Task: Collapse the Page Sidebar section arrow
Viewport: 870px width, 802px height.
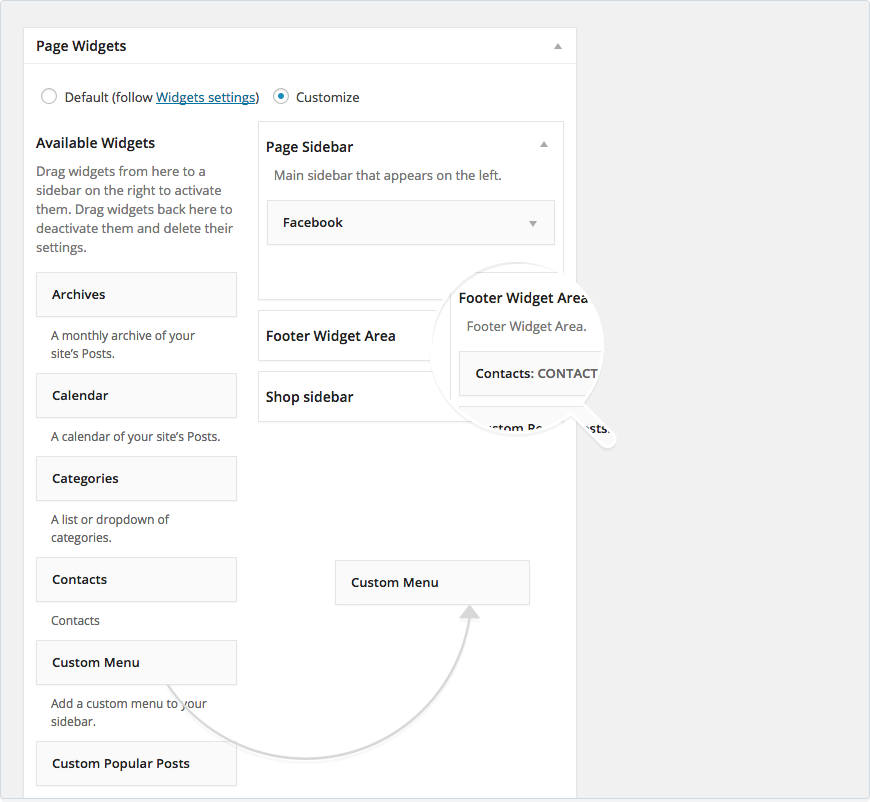Action: point(544,145)
